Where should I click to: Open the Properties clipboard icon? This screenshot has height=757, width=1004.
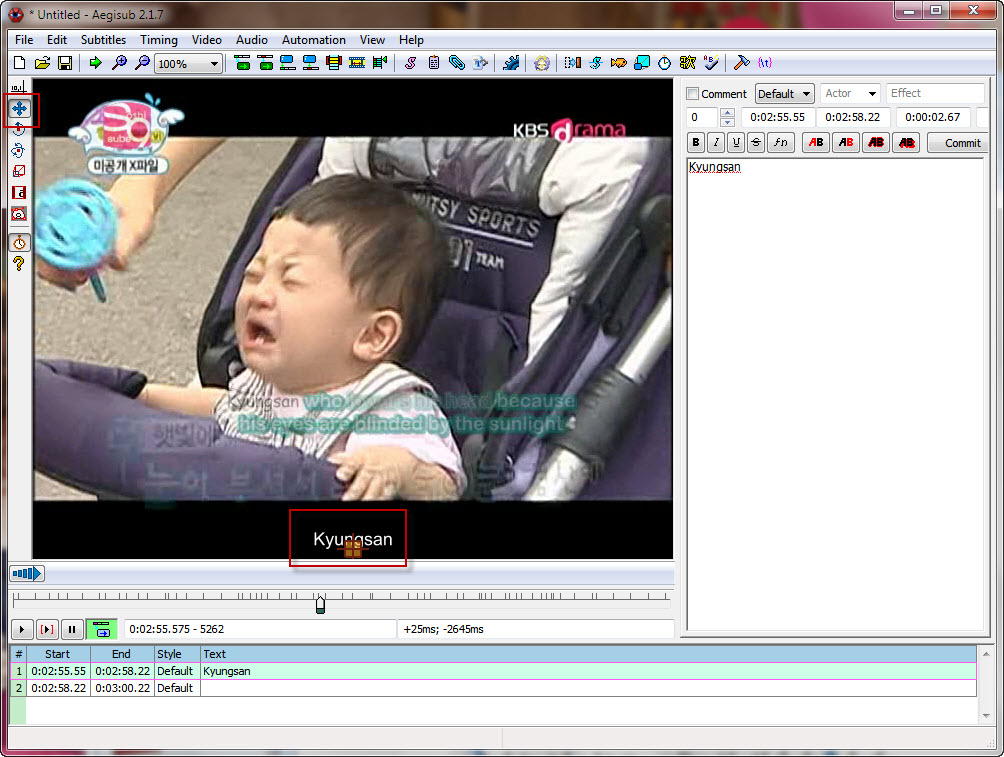pyautogui.click(x=433, y=63)
